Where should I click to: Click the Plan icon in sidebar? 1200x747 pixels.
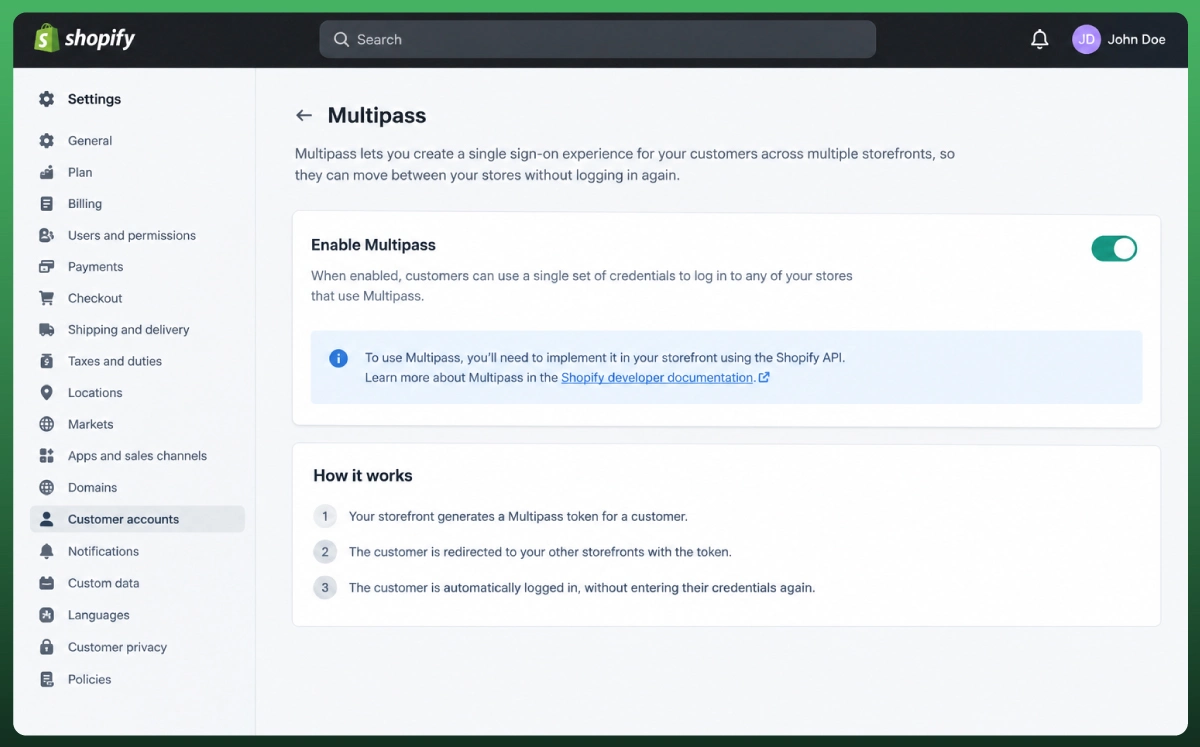click(x=46, y=172)
